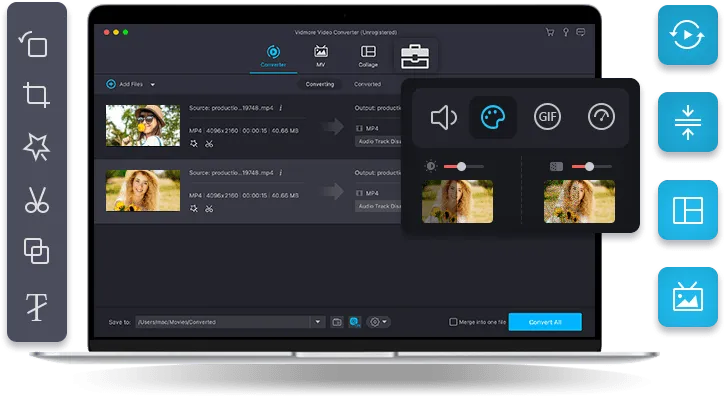Image resolution: width=725 pixels, height=396 pixels.
Task: Open first video's Audio Track dropdown
Action: click(x=379, y=141)
